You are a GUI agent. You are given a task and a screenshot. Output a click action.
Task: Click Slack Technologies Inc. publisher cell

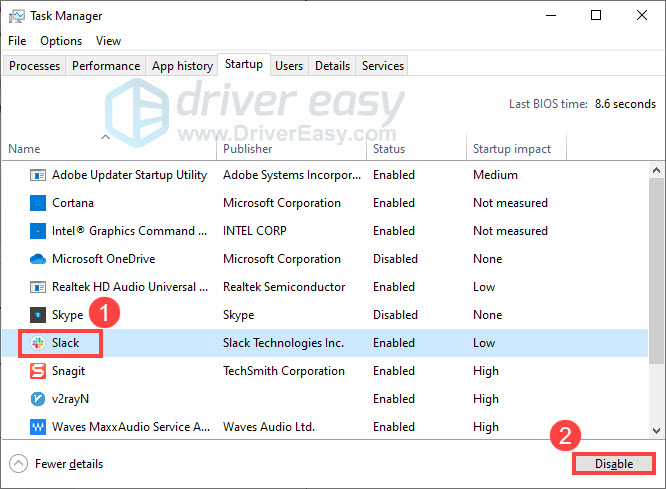tap(283, 343)
